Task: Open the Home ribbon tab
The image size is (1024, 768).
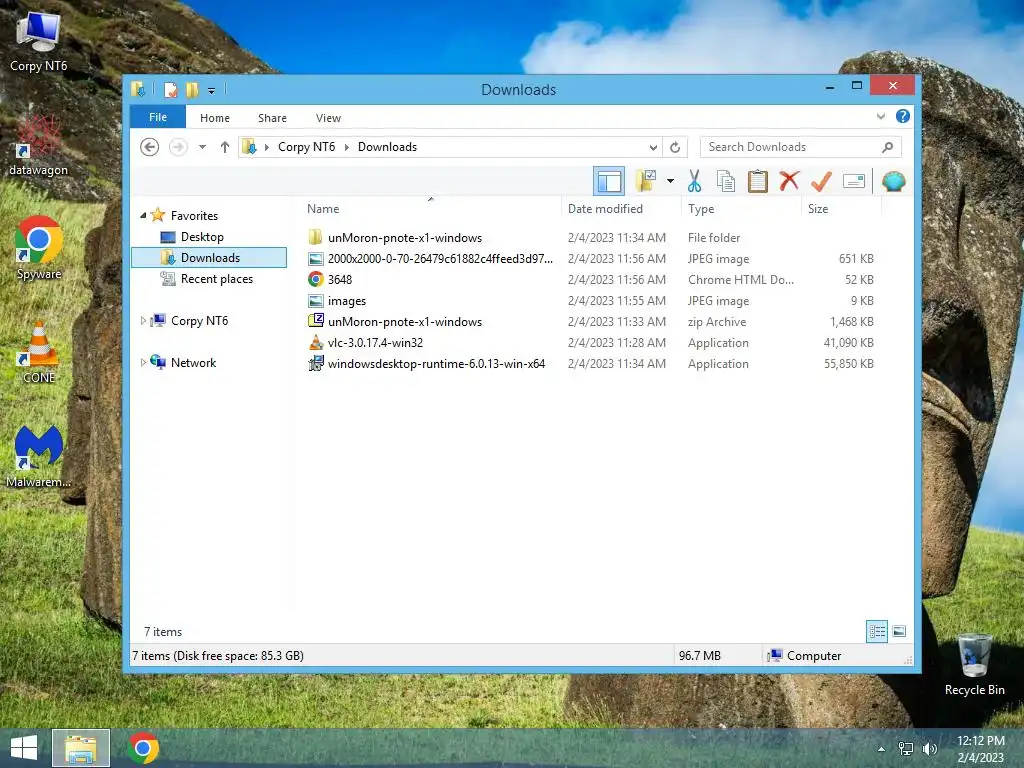Action: point(215,118)
